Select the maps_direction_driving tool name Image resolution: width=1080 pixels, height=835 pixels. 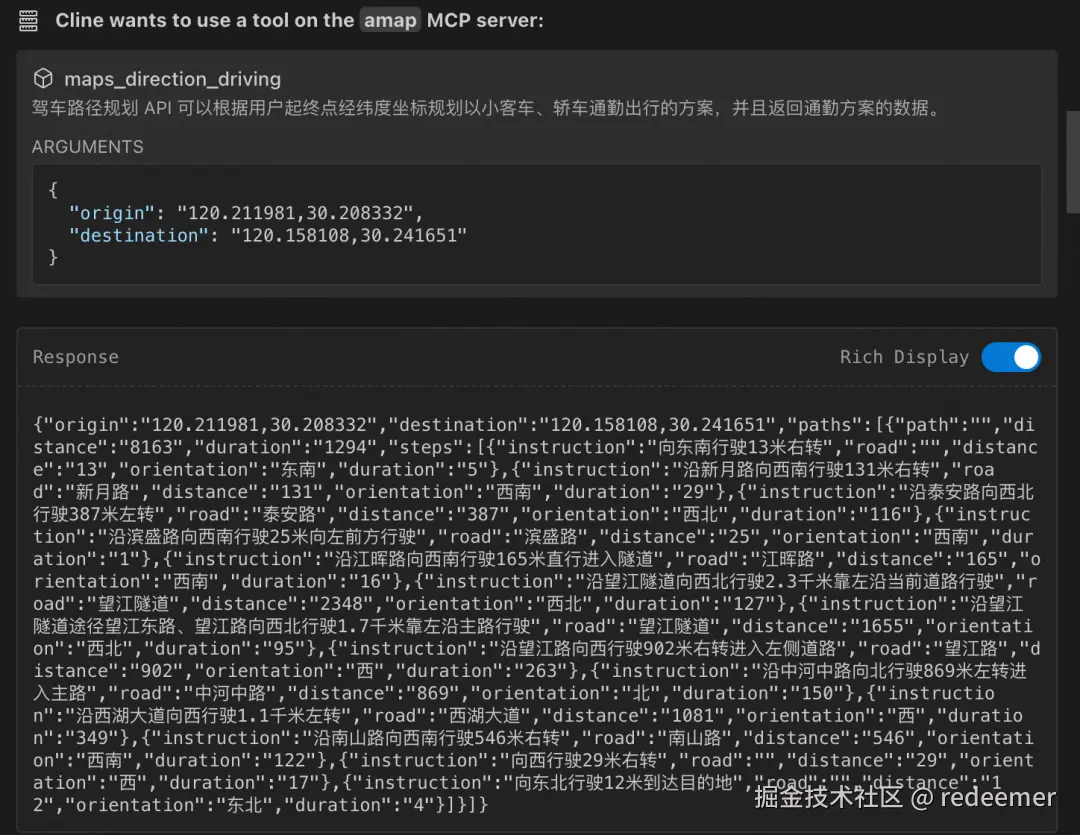(x=172, y=79)
